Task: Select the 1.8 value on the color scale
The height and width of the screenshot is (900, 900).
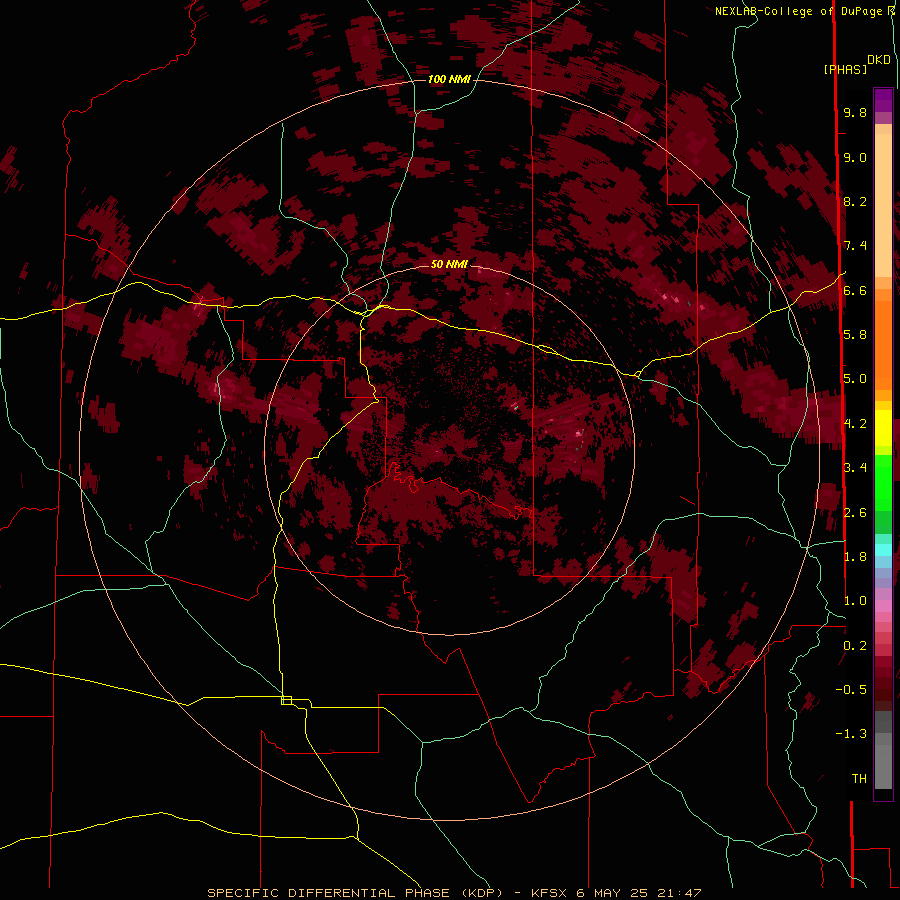Action: point(855,557)
